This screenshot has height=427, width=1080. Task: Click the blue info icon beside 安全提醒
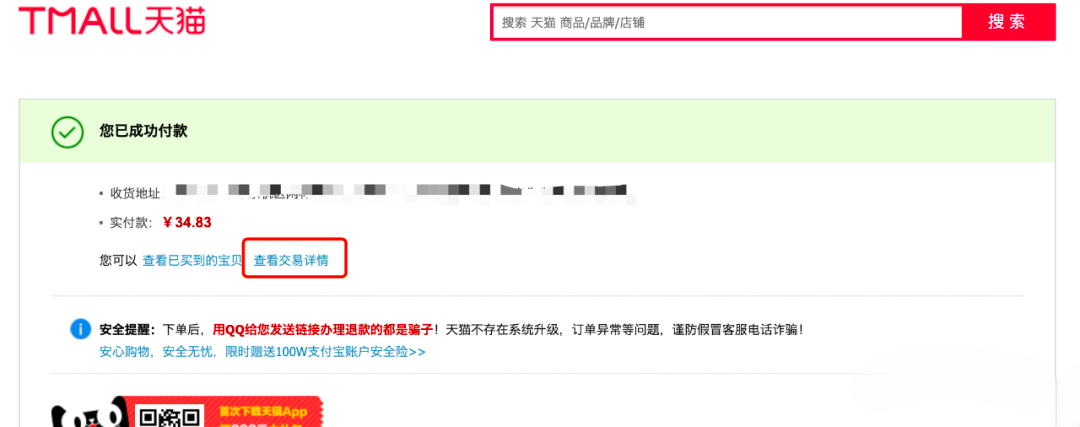[x=81, y=329]
